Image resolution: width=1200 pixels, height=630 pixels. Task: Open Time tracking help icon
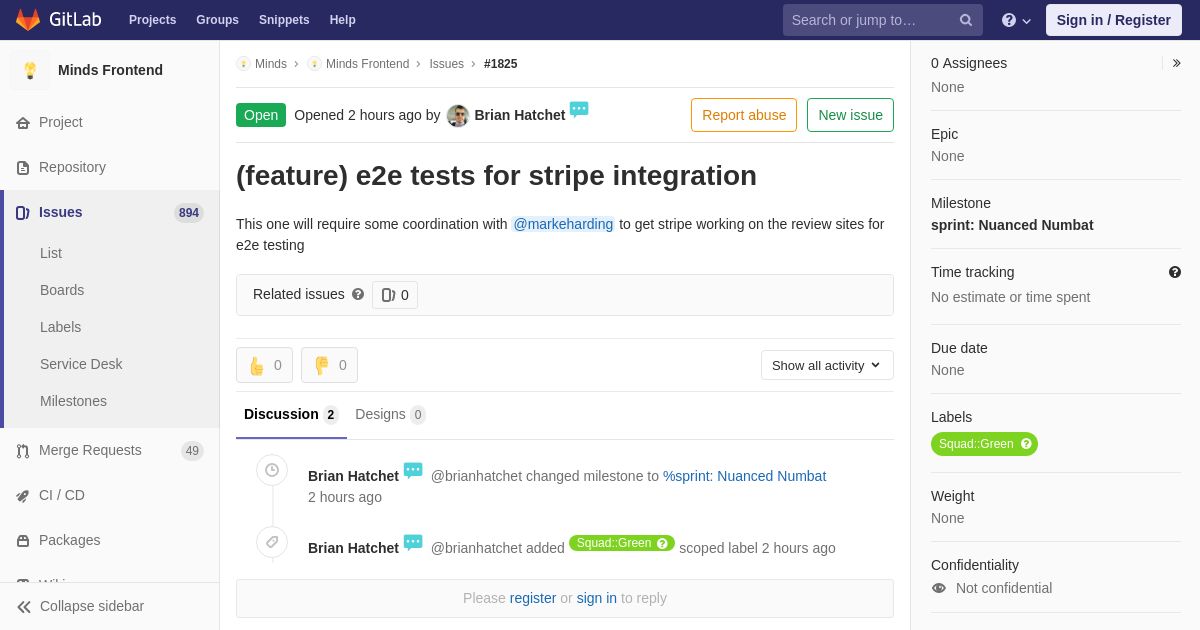(1175, 272)
